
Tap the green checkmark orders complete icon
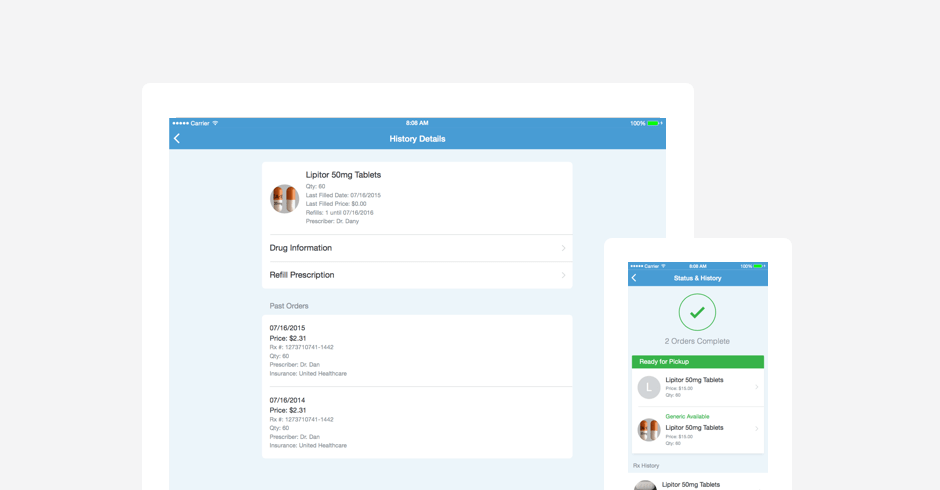[697, 312]
